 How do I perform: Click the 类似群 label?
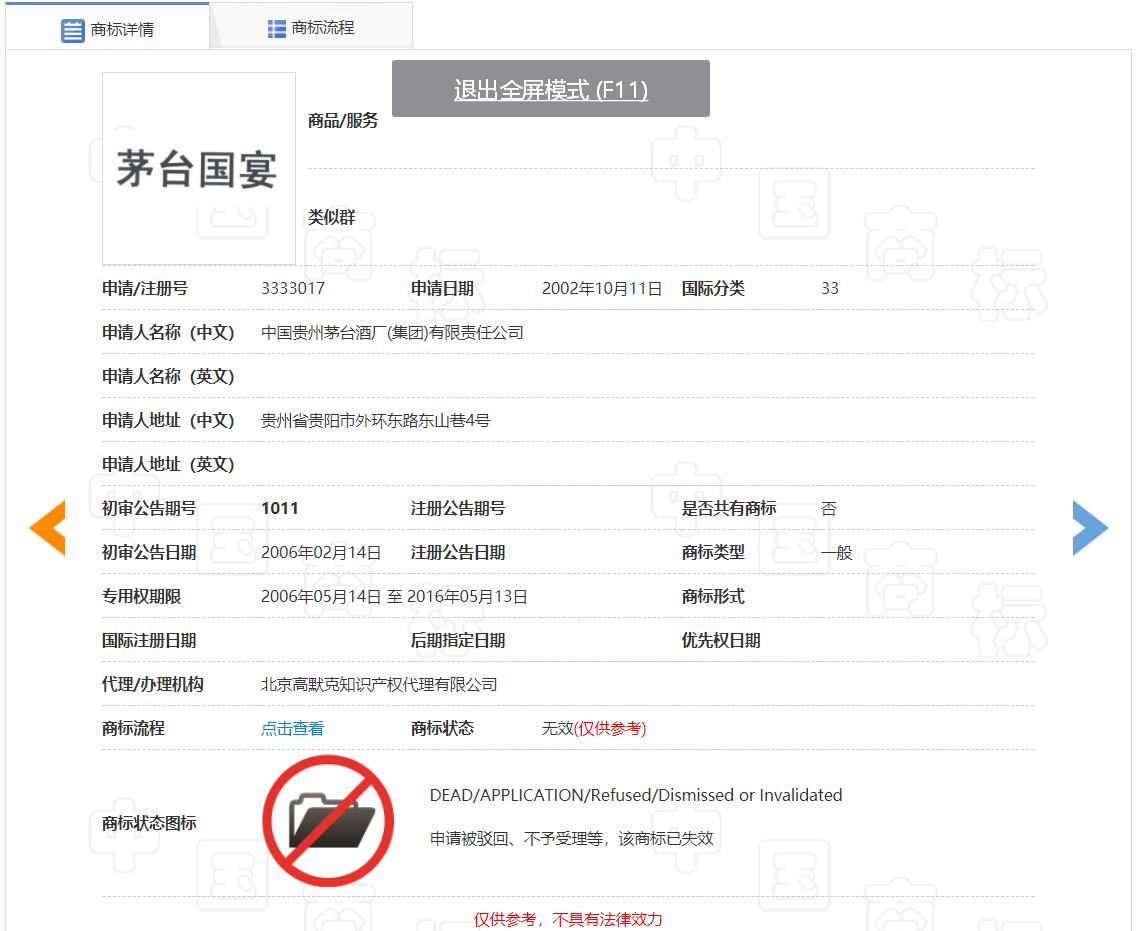coord(332,217)
